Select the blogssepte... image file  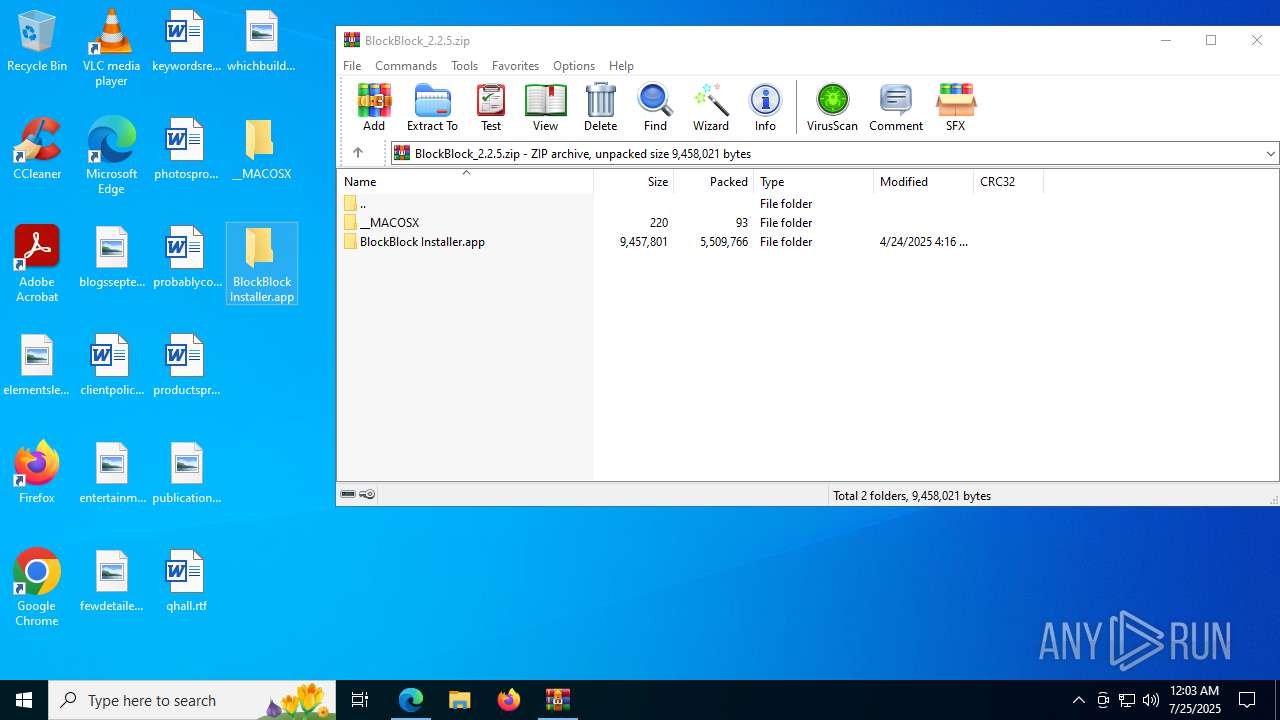point(111,258)
